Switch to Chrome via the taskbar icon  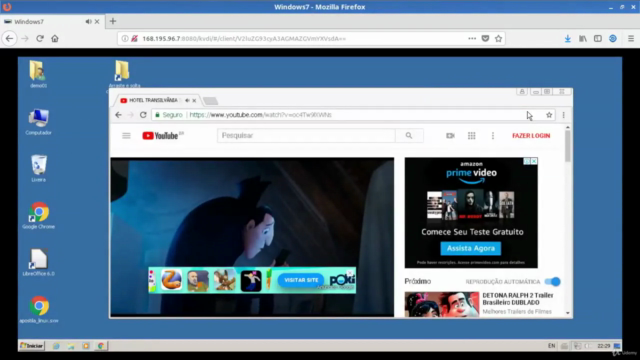pos(101,346)
